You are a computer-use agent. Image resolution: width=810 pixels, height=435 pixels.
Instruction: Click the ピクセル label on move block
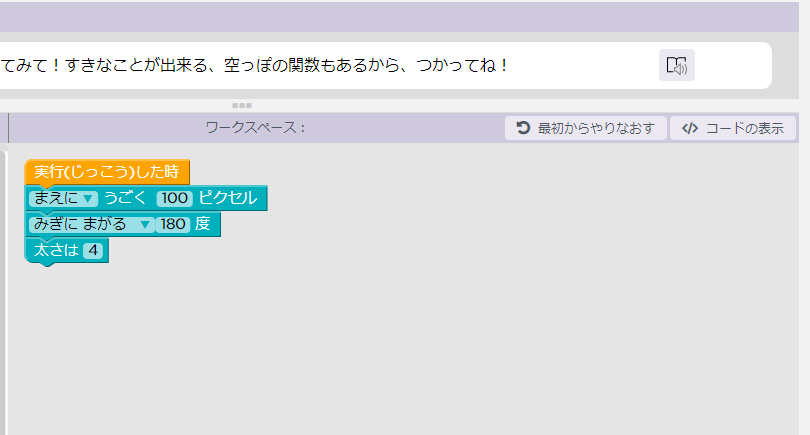227,198
